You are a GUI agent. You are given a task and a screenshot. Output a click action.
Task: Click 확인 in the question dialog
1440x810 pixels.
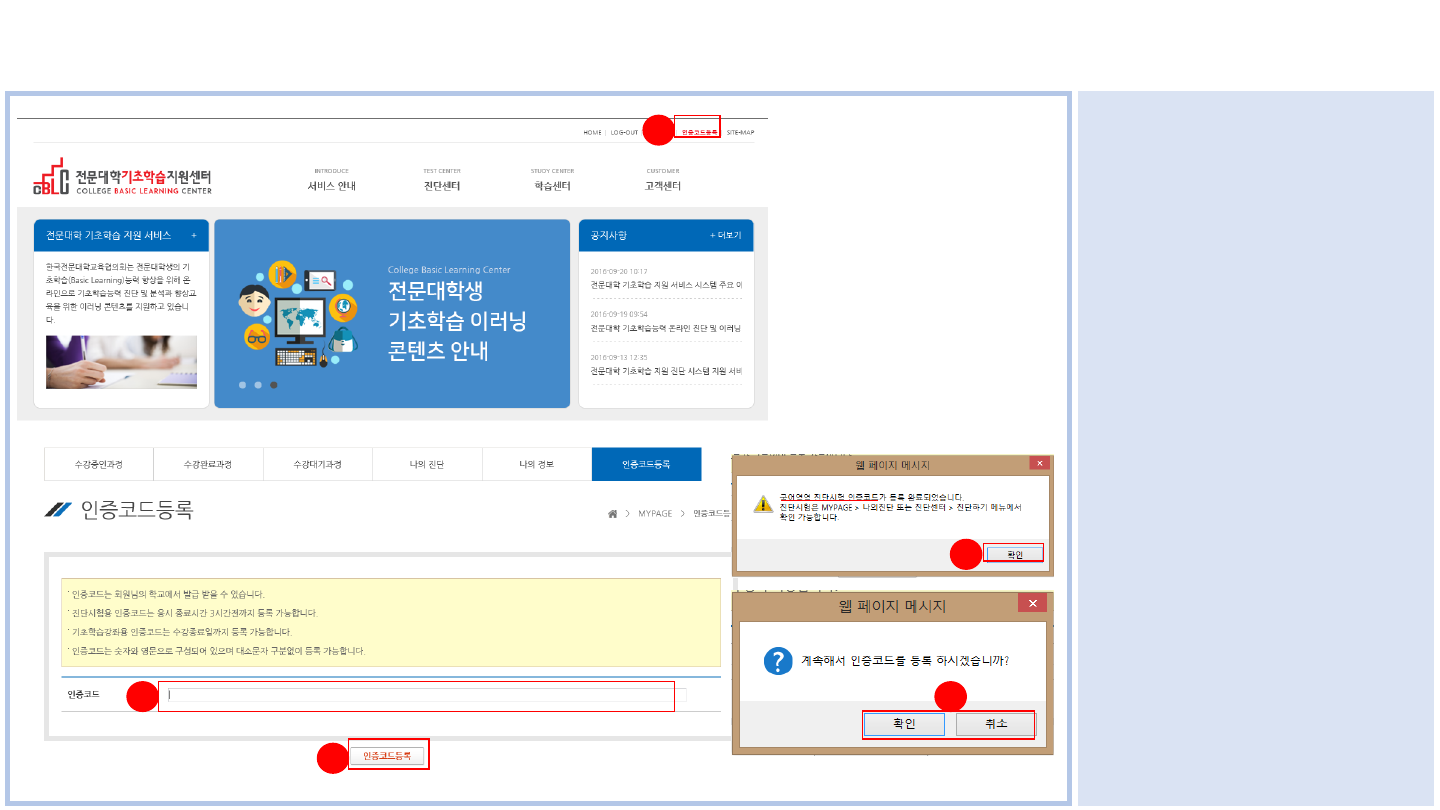[x=904, y=724]
